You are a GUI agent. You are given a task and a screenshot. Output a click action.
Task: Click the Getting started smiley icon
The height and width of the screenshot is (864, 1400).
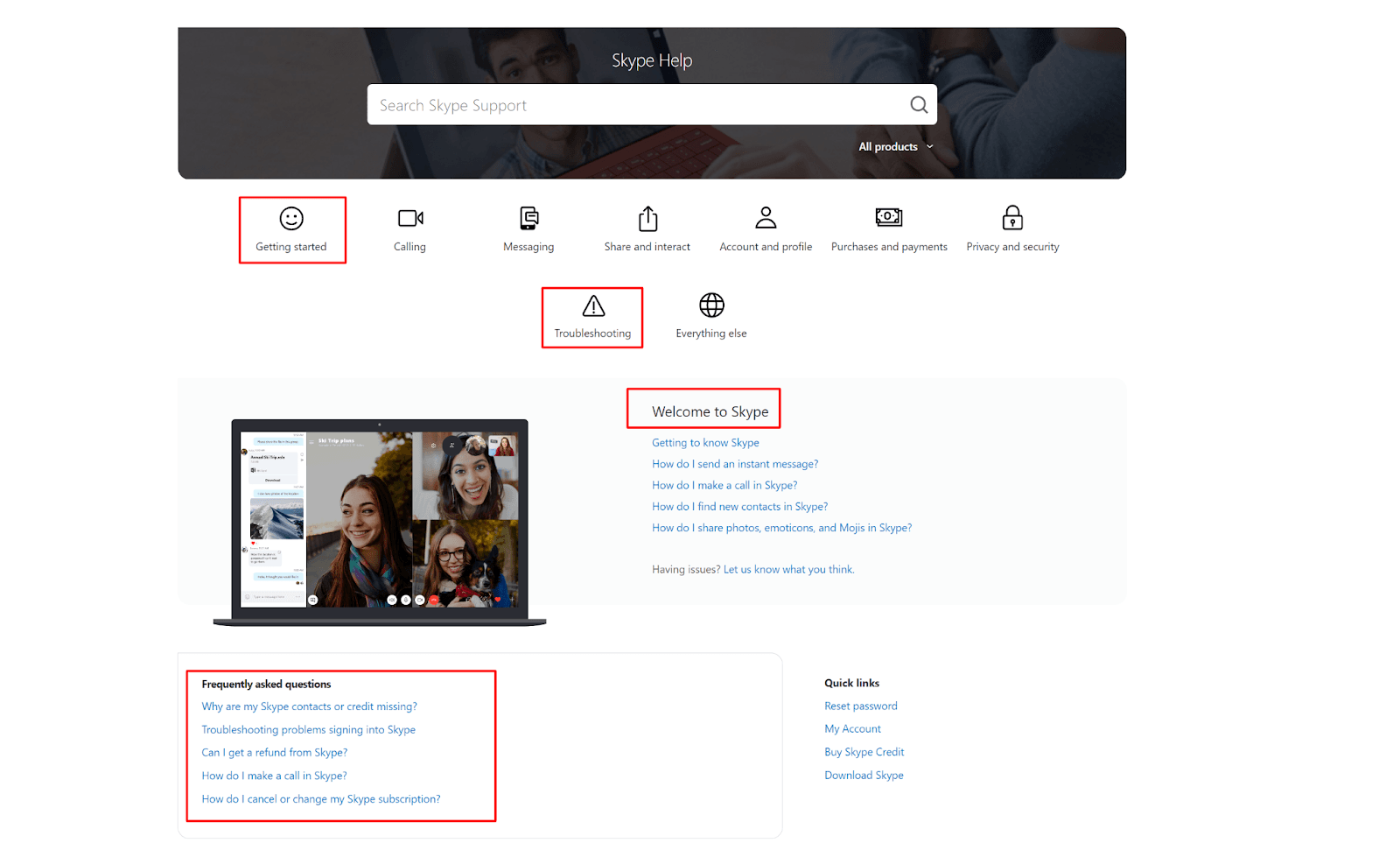(291, 218)
